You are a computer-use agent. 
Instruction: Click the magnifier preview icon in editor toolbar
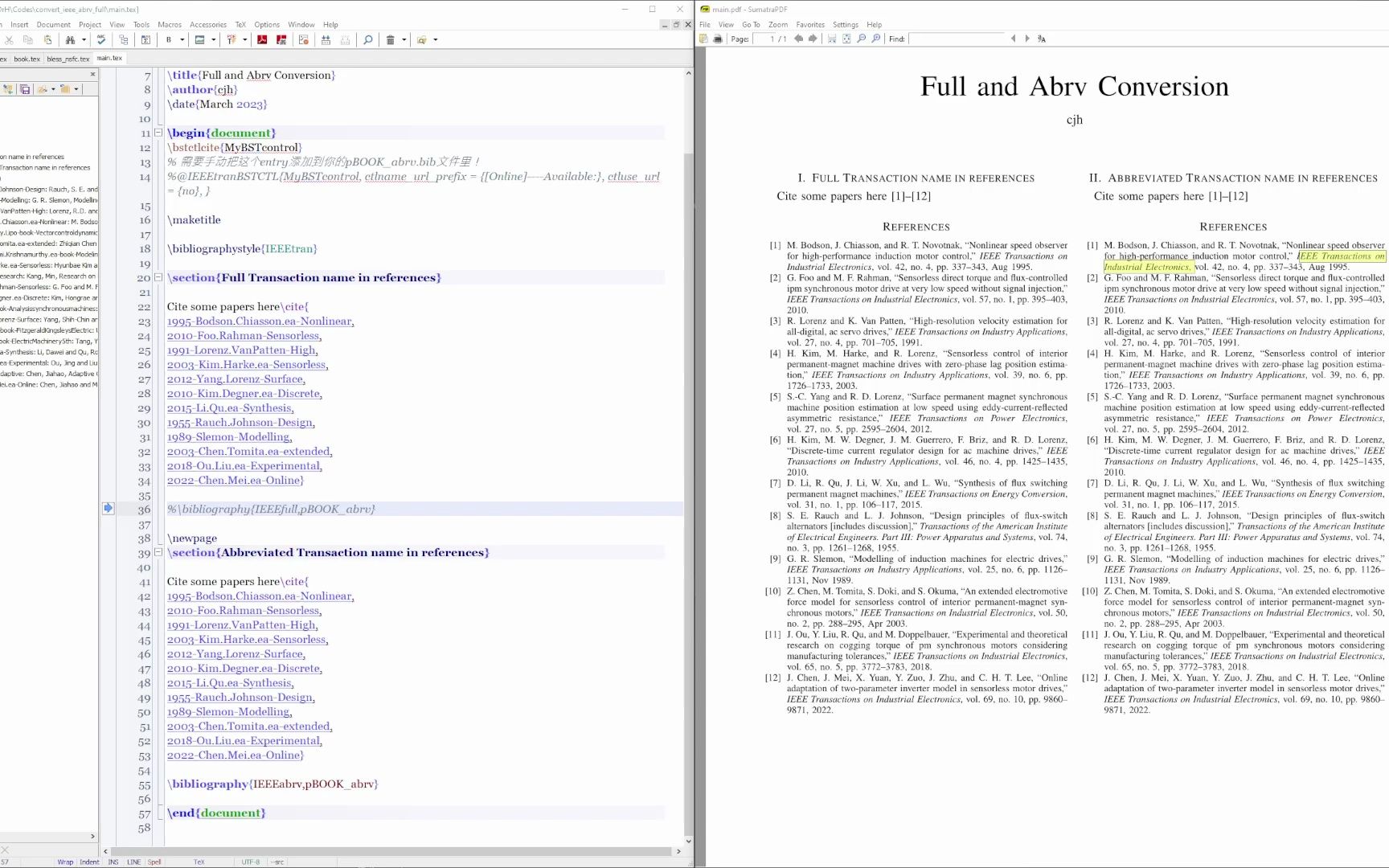pos(368,39)
